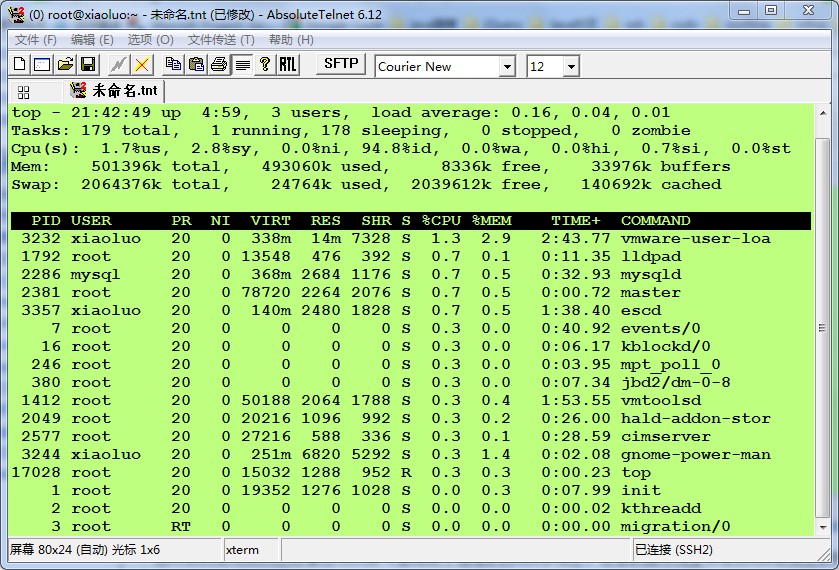The image size is (839, 570).
Task: Open the 文件 (F) menu
Action: [x=36, y=40]
